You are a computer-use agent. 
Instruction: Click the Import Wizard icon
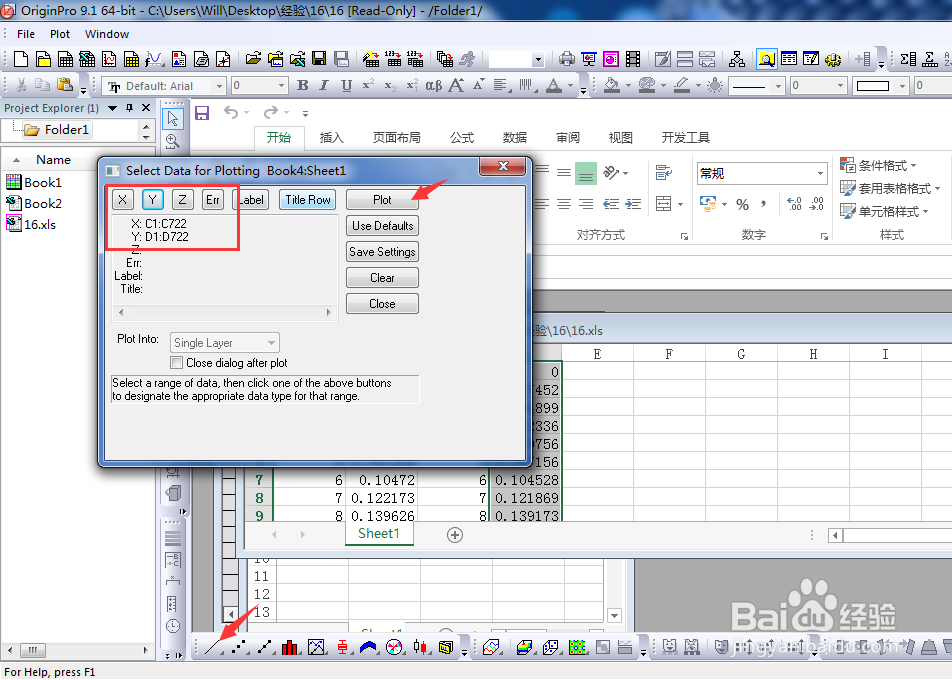pos(371,59)
